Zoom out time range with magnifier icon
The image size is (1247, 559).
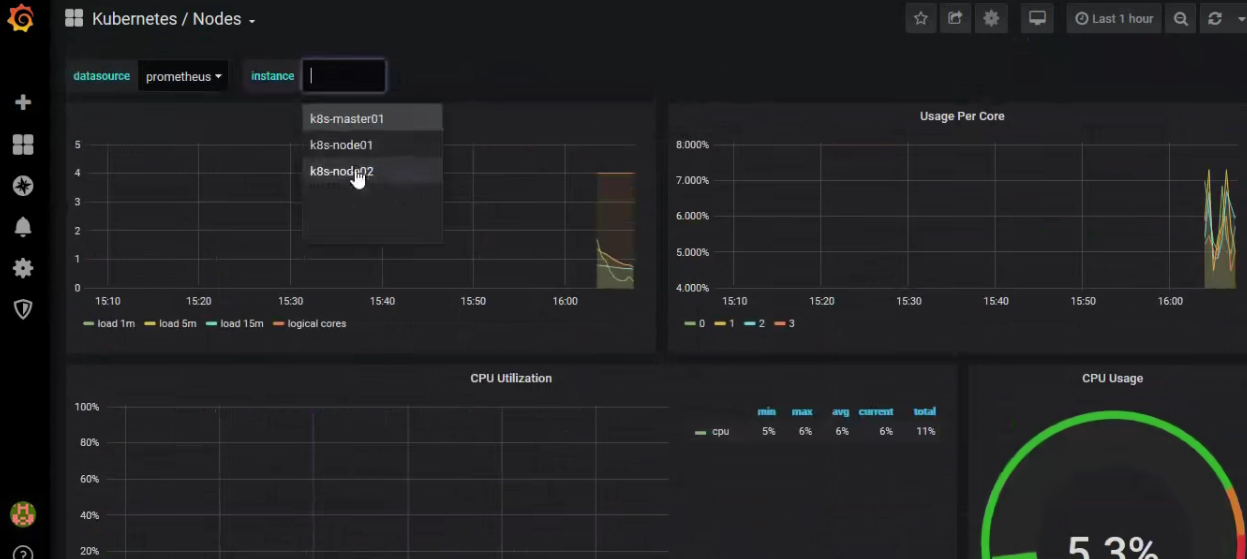1181,19
